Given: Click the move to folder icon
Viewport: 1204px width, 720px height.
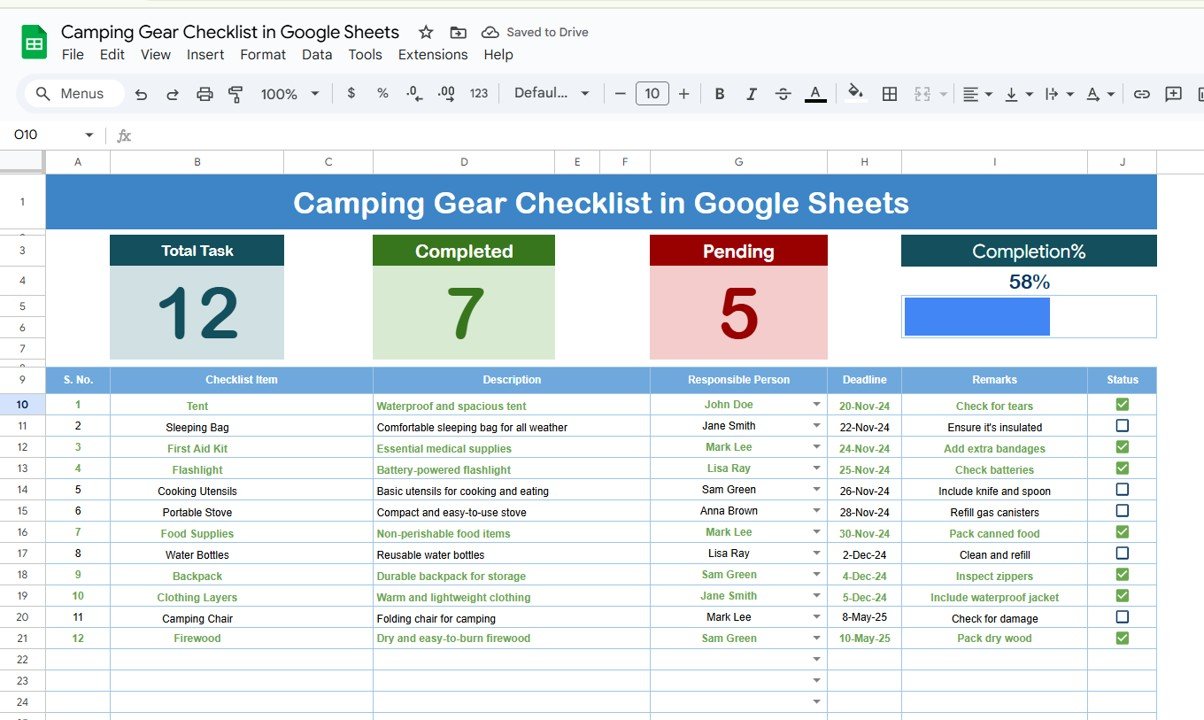Looking at the screenshot, I should coord(458,32).
